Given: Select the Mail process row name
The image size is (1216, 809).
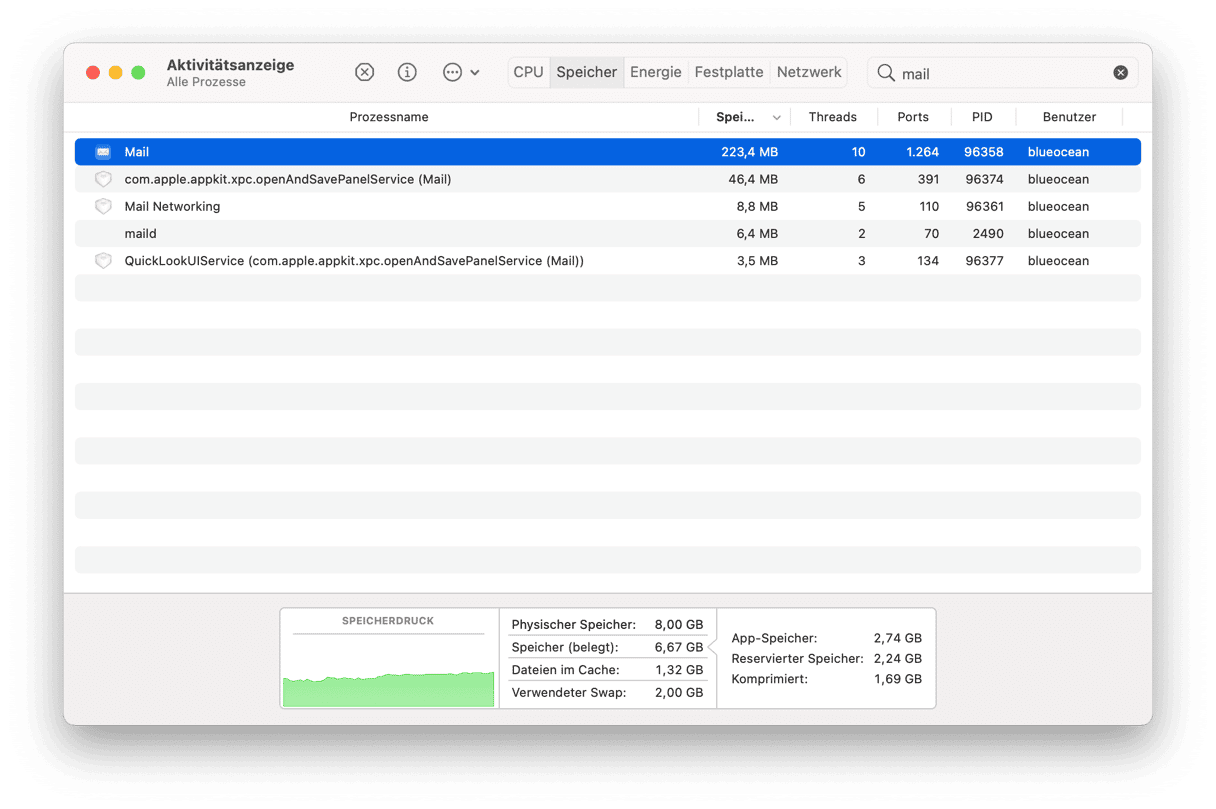Looking at the screenshot, I should click(137, 152).
